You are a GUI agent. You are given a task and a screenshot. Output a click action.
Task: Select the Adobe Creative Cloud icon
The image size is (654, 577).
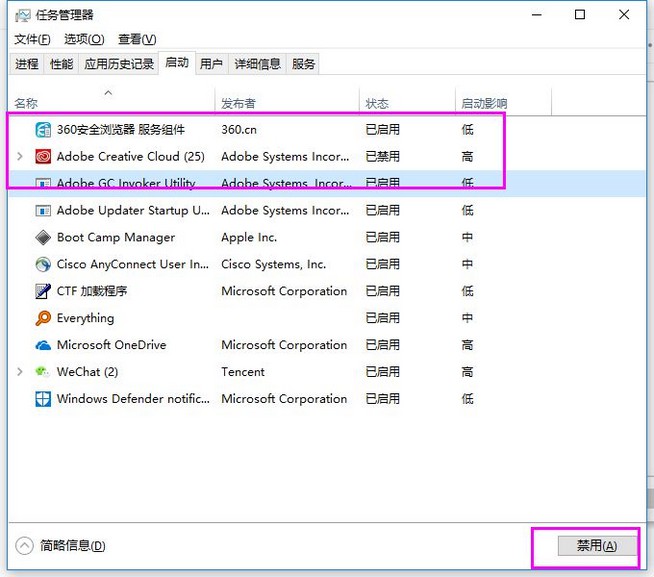tap(43, 156)
